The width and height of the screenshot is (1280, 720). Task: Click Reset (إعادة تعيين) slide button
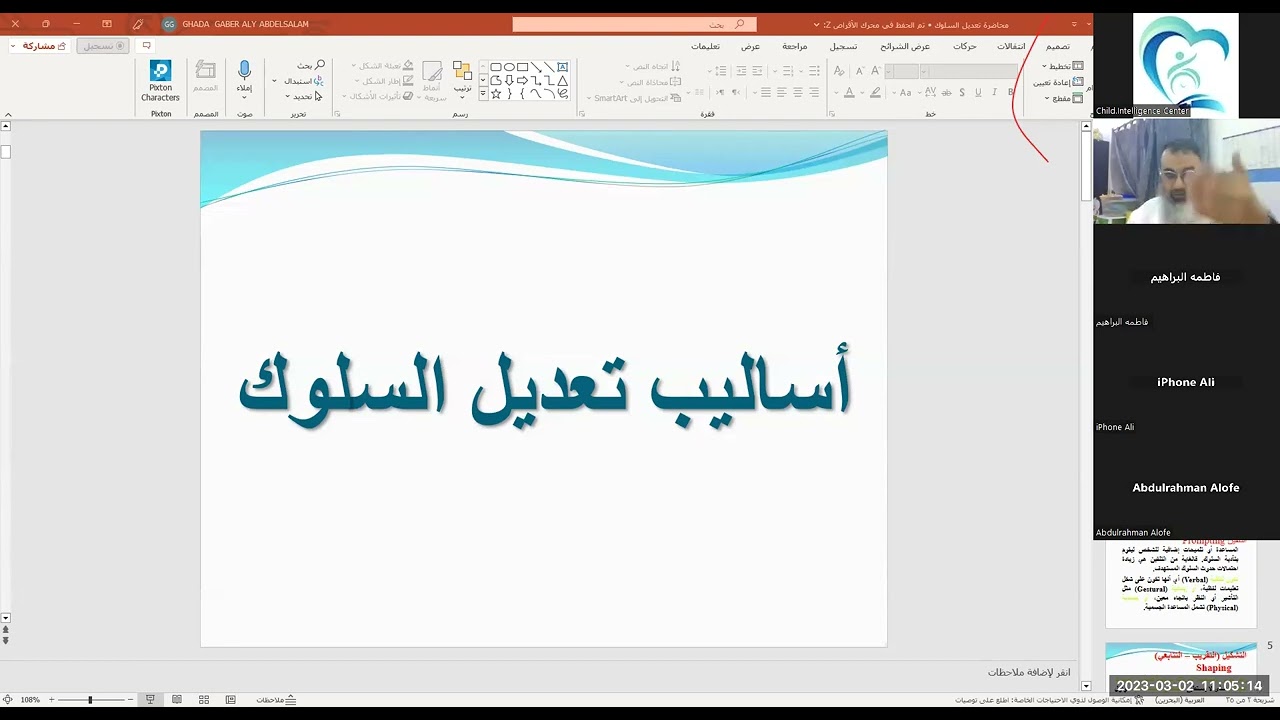point(1056,82)
